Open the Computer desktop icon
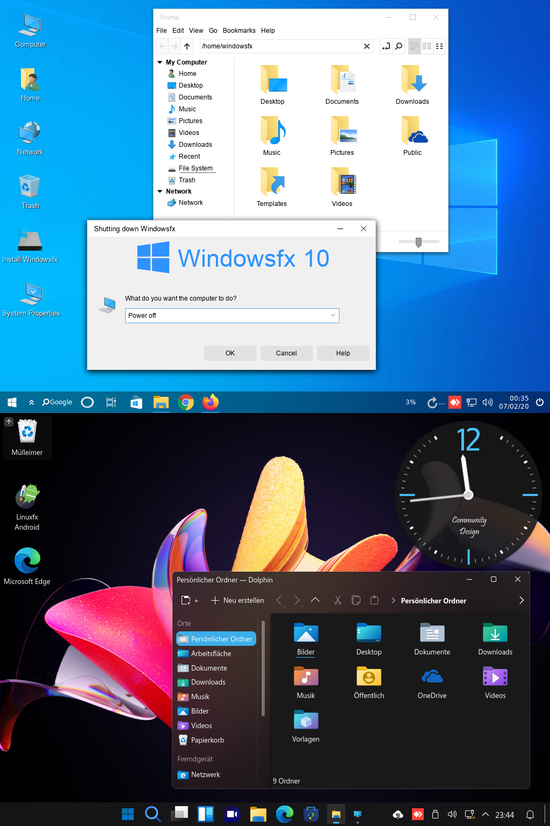This screenshot has width=550, height=826. click(30, 31)
